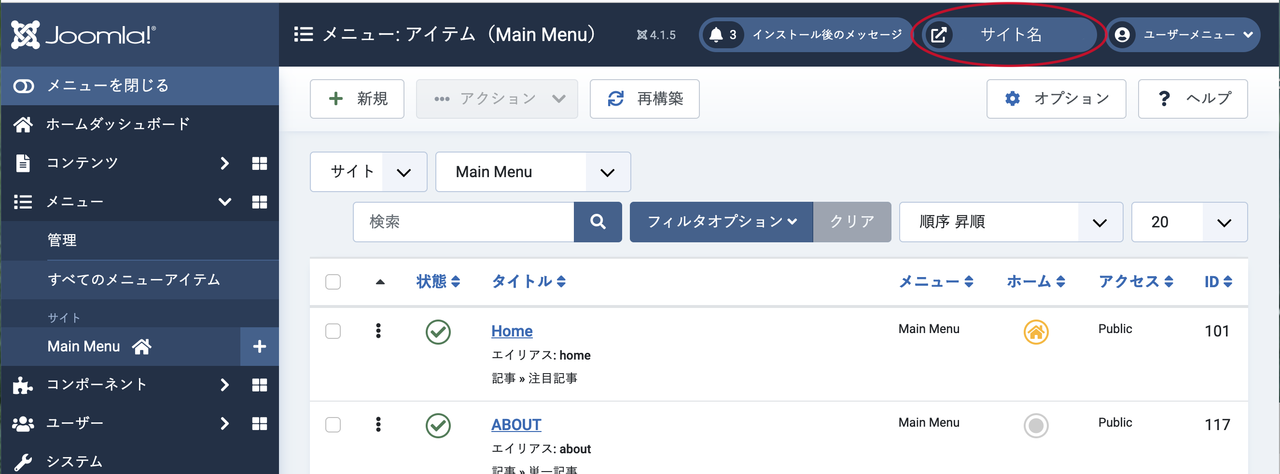
Task: Click the orange home icon for Home
Action: (x=1036, y=332)
